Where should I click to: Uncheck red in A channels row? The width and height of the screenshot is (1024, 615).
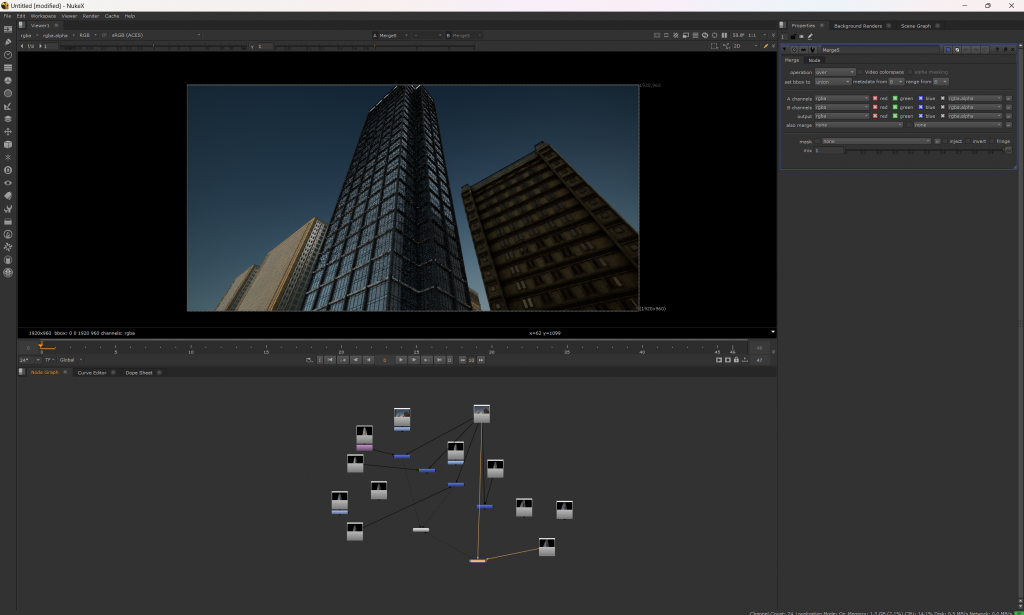click(875, 98)
